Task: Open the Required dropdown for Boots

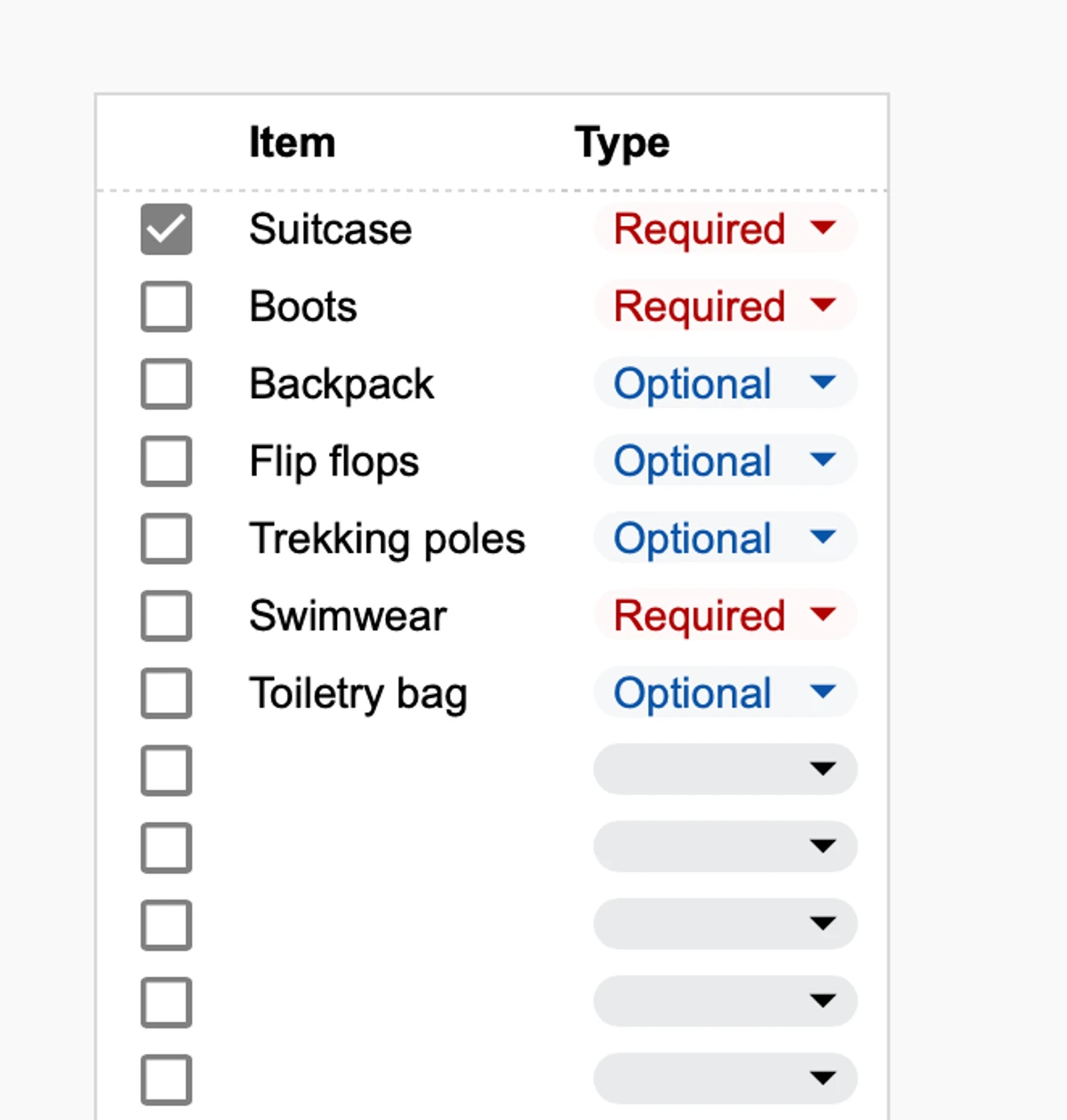Action: coord(725,307)
